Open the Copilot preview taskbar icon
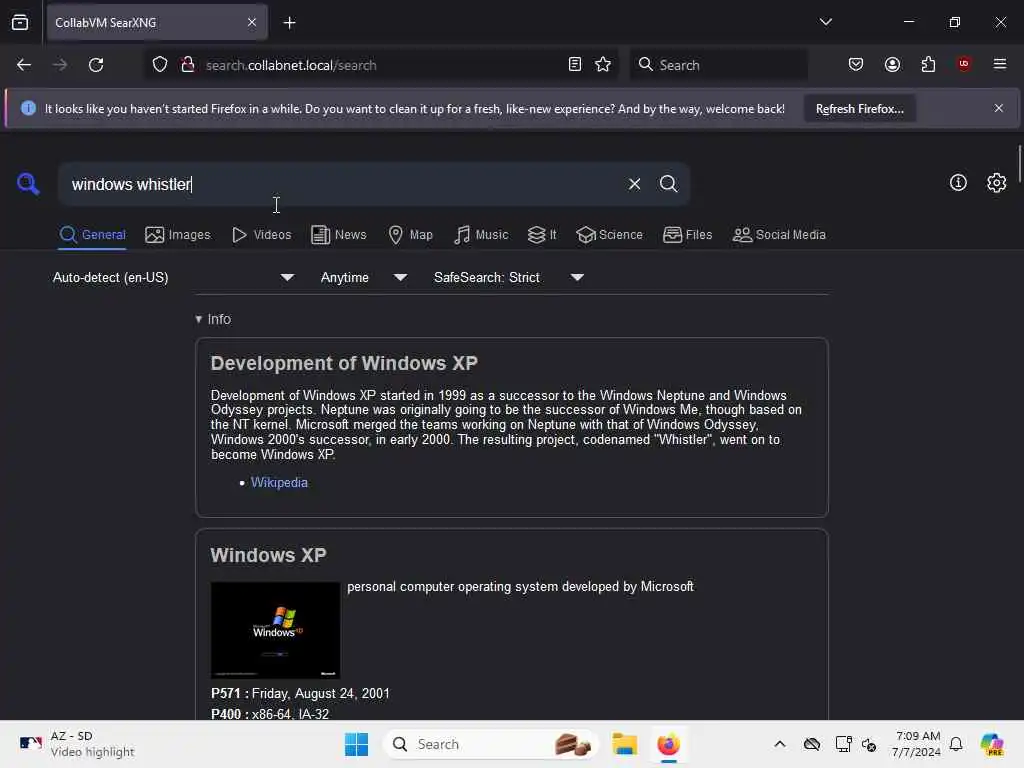Viewport: 1024px width, 768px height. click(991, 744)
